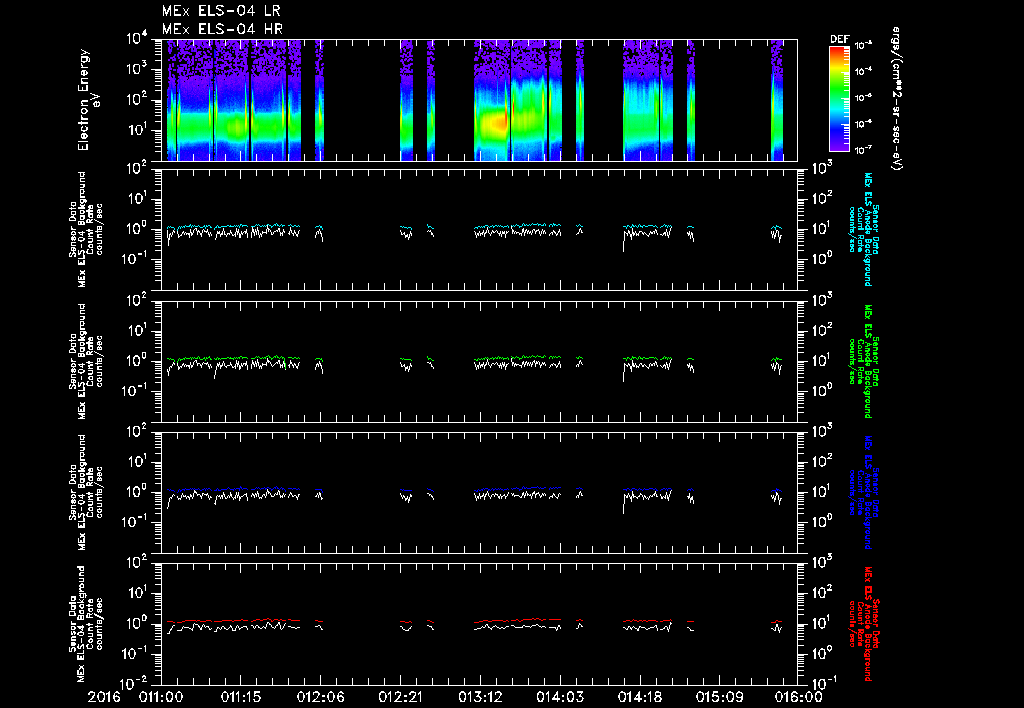Image resolution: width=1024 pixels, height=708 pixels.
Task: Click the "013:12" time axis label
Action: pyautogui.click(x=480, y=698)
